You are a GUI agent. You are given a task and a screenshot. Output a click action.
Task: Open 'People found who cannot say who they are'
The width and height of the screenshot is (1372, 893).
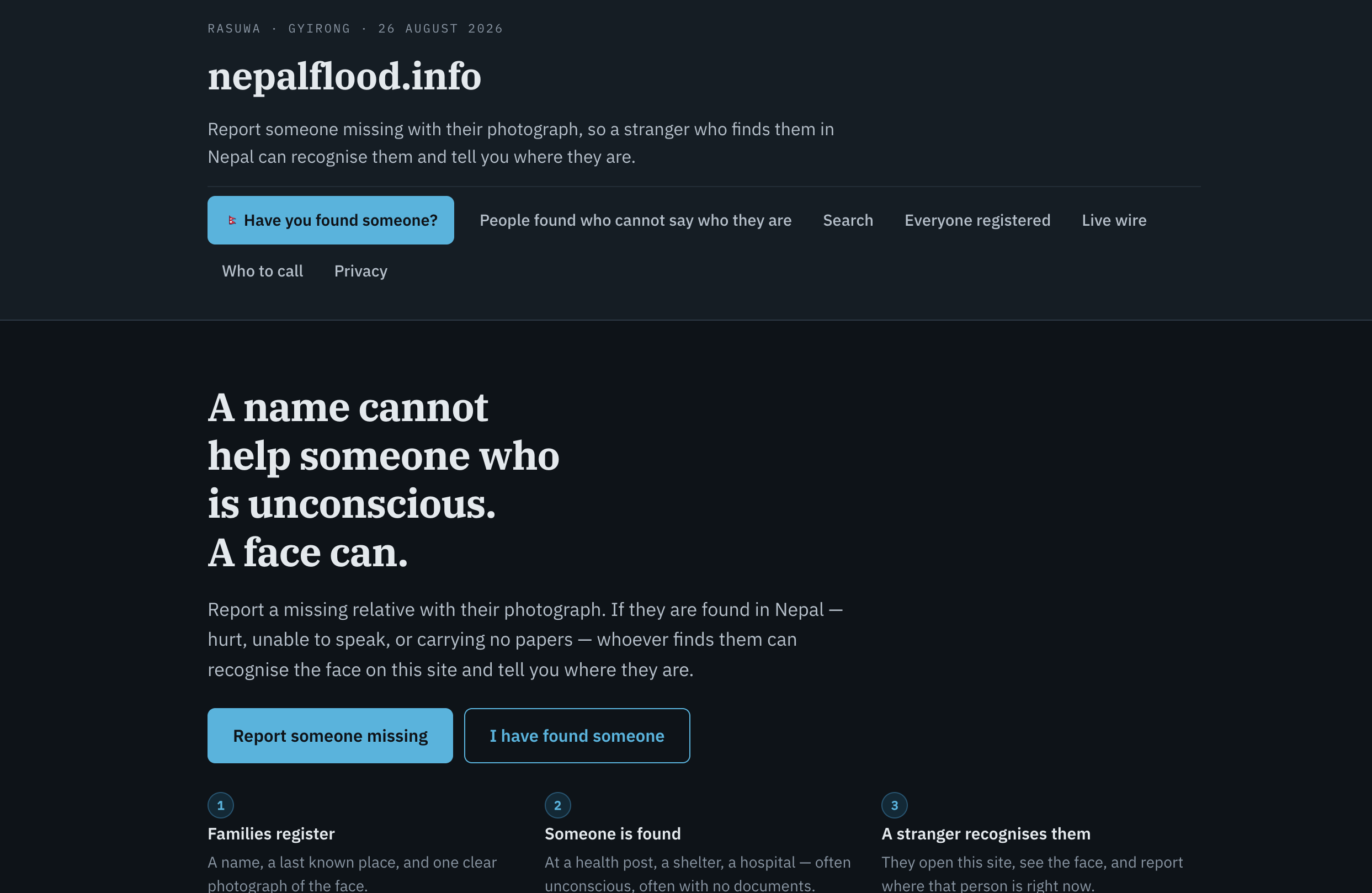pos(635,220)
